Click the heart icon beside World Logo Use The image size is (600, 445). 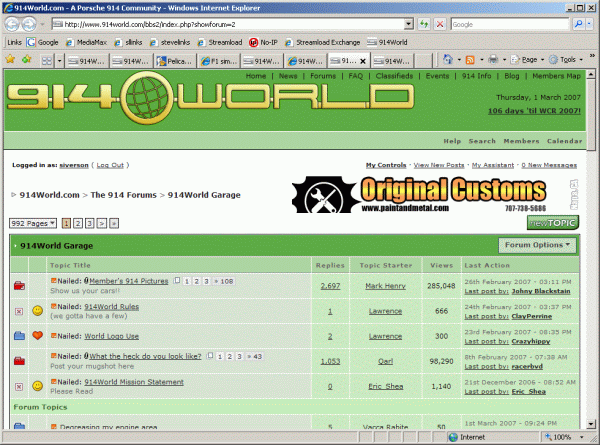(x=38, y=335)
